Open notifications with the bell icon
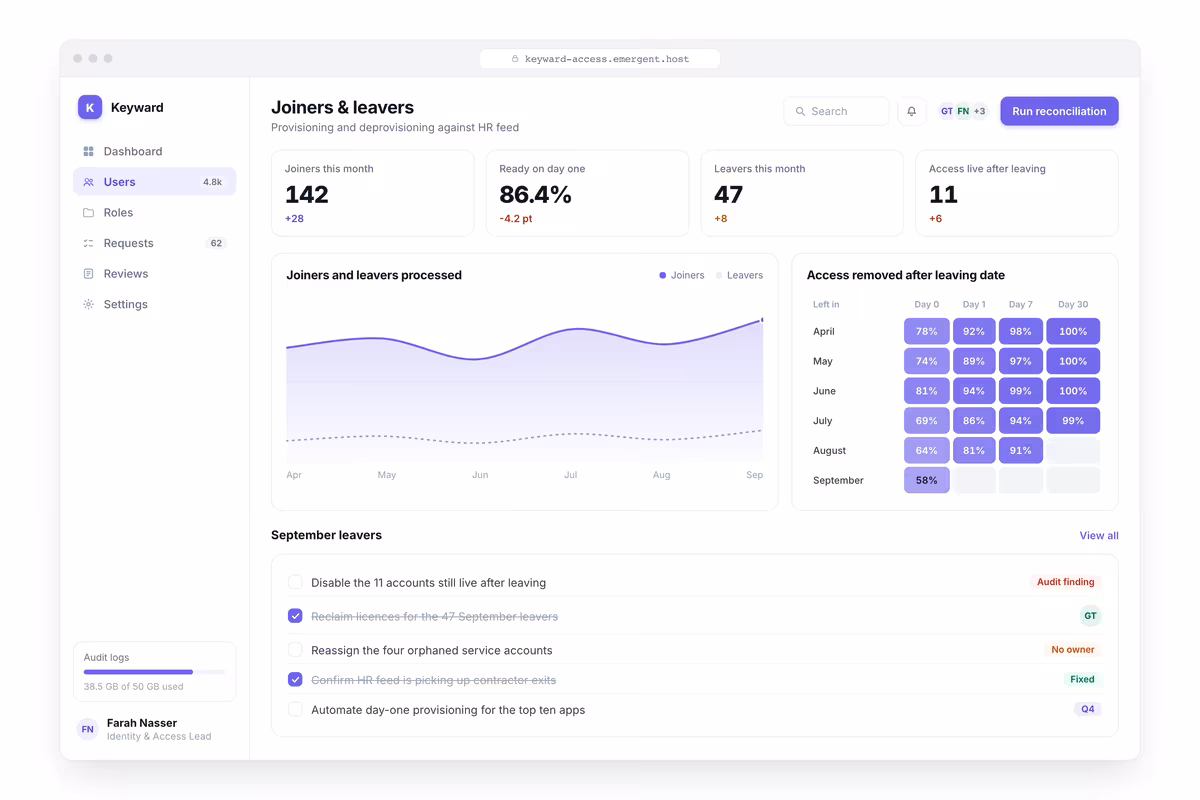 tap(911, 111)
